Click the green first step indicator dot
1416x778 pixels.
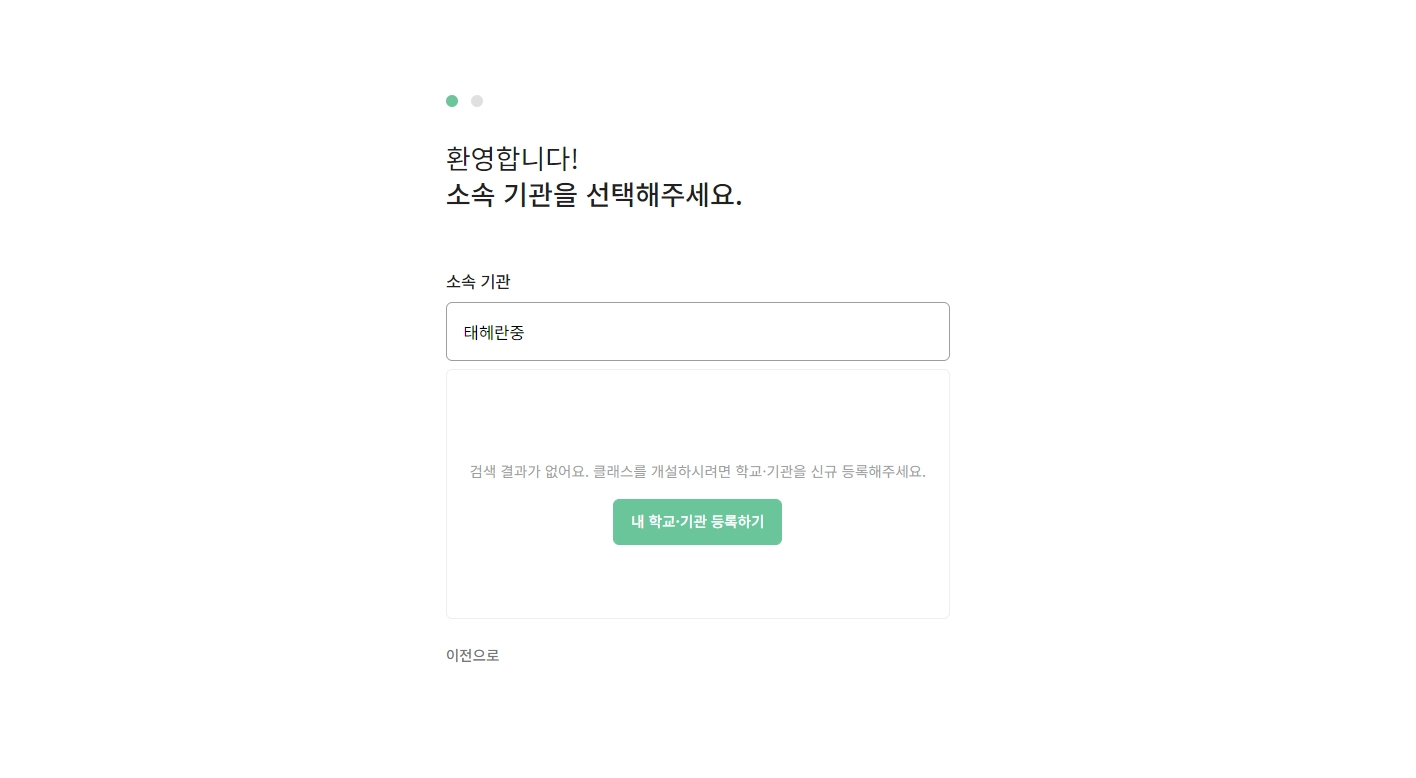452,101
